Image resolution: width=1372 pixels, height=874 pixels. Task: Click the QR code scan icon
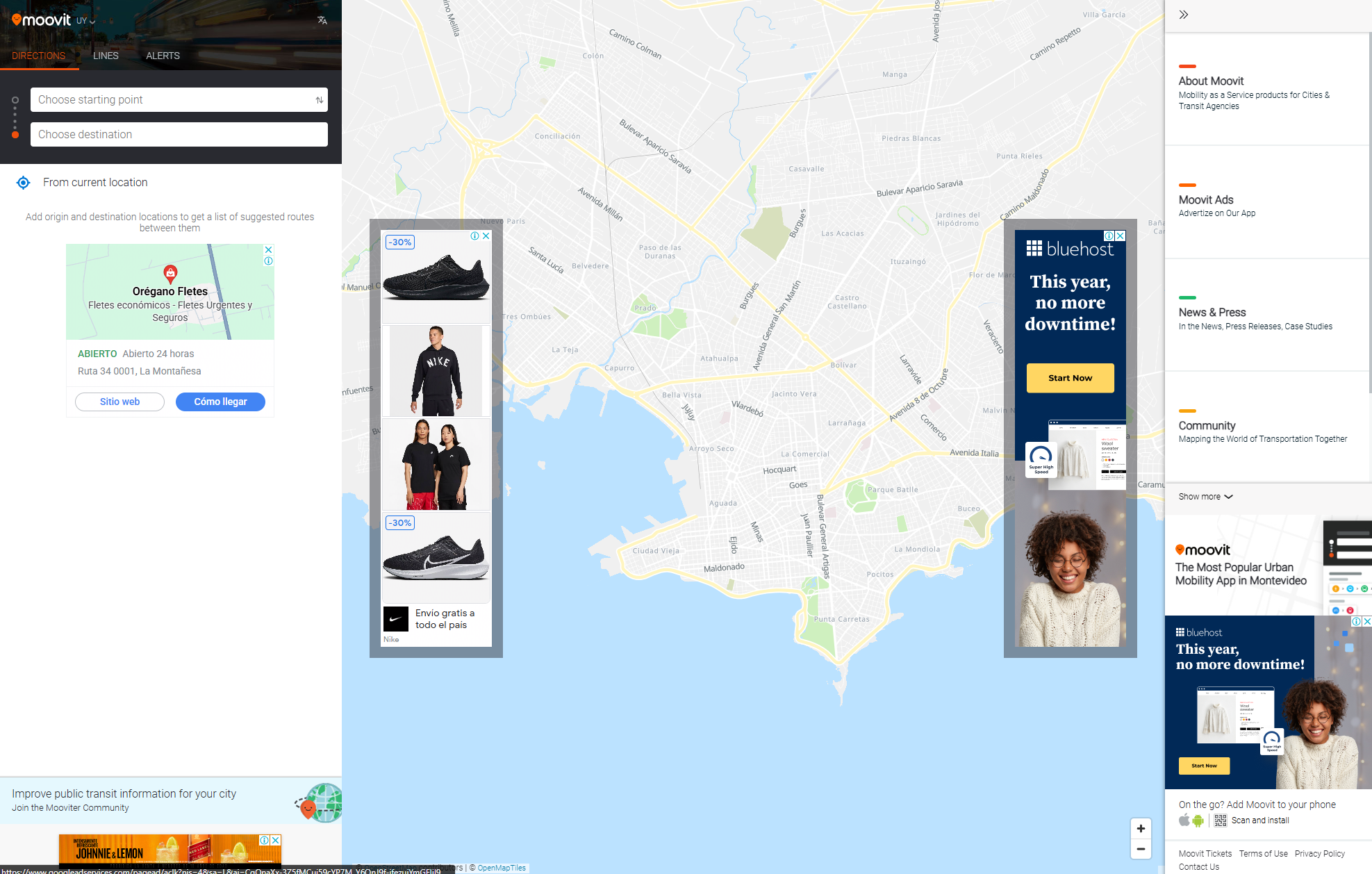(x=1221, y=821)
